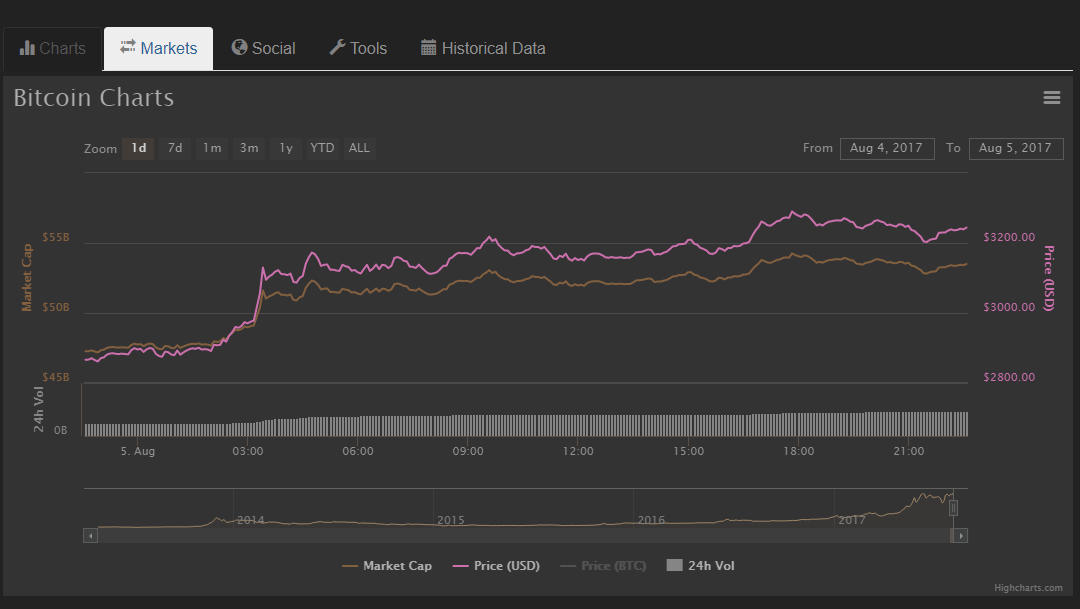Click the '$3200.00' price axis label
This screenshot has width=1080, height=609.
1009,237
